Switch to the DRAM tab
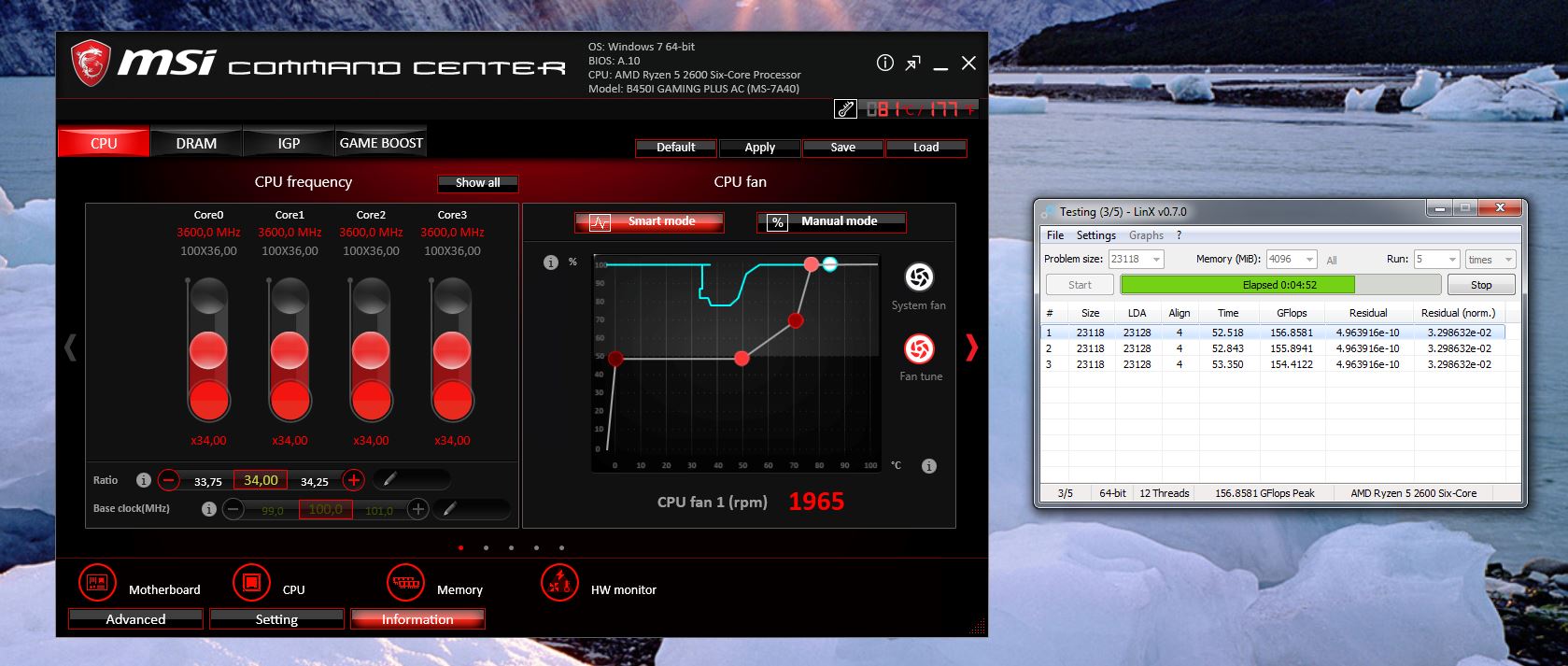The width and height of the screenshot is (1568, 666). 196,143
